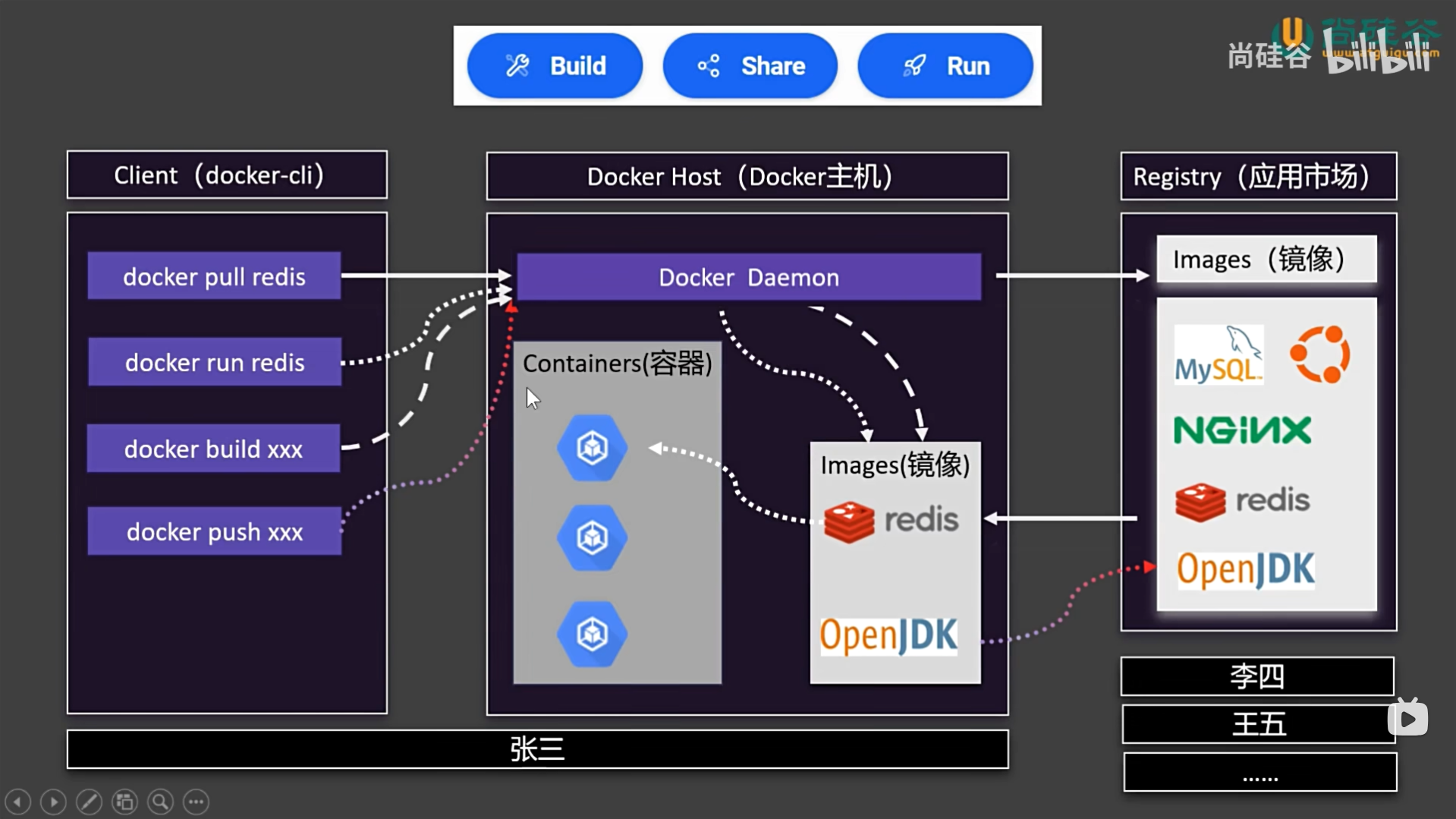Image resolution: width=1456 pixels, height=819 pixels.
Task: Select the OpenJDK logo in the Registry
Action: tap(1244, 569)
